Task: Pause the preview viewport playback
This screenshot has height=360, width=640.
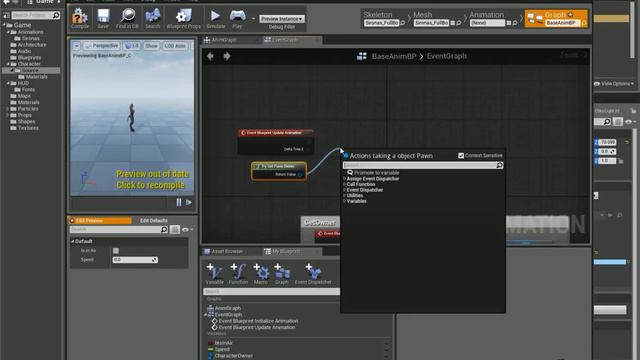Action: pyautogui.click(x=179, y=202)
